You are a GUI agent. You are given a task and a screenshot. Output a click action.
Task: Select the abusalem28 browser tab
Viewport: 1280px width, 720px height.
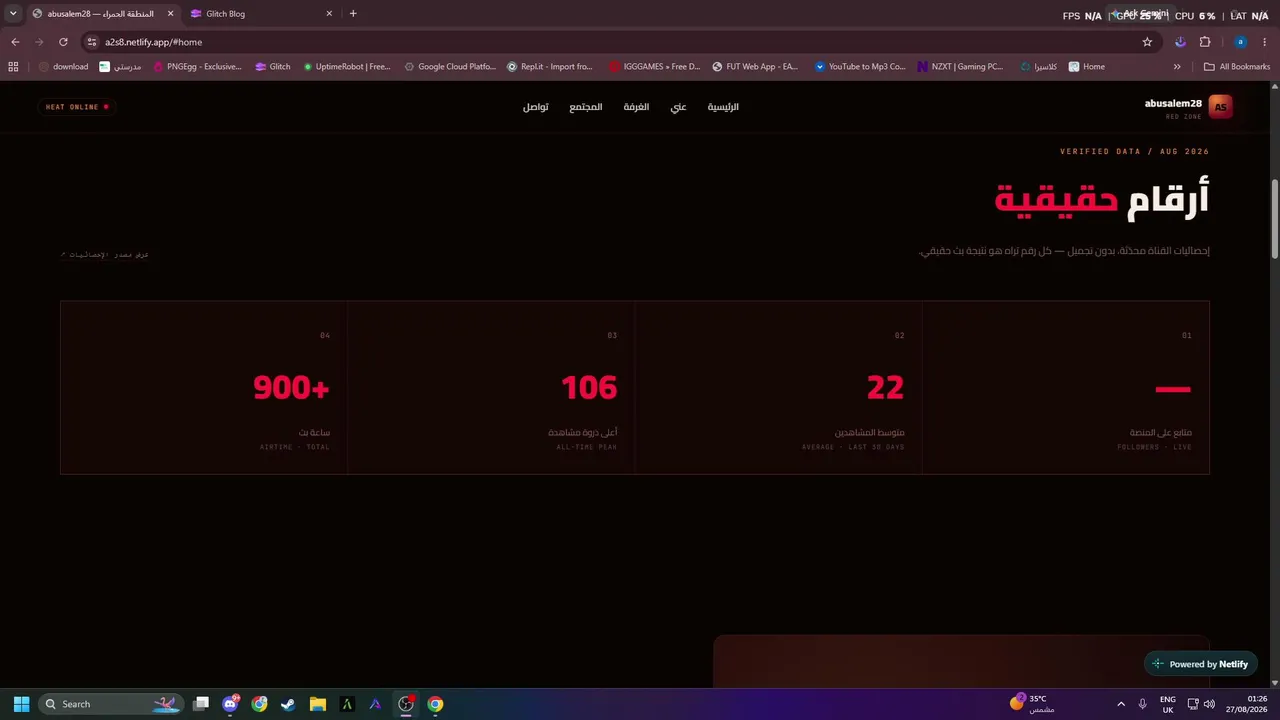point(102,14)
